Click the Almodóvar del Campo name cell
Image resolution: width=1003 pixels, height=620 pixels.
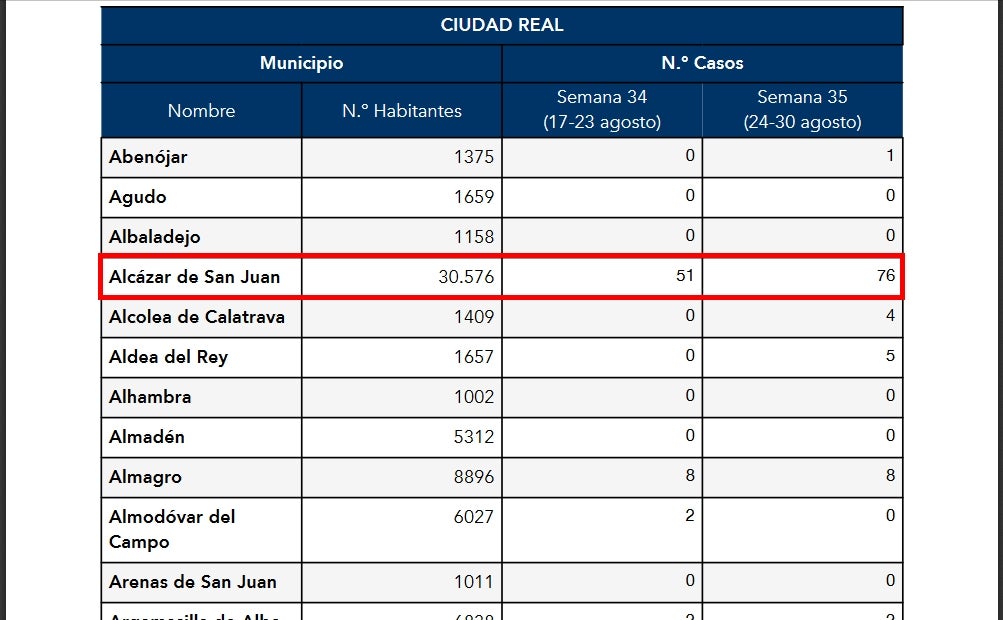[x=172, y=529]
